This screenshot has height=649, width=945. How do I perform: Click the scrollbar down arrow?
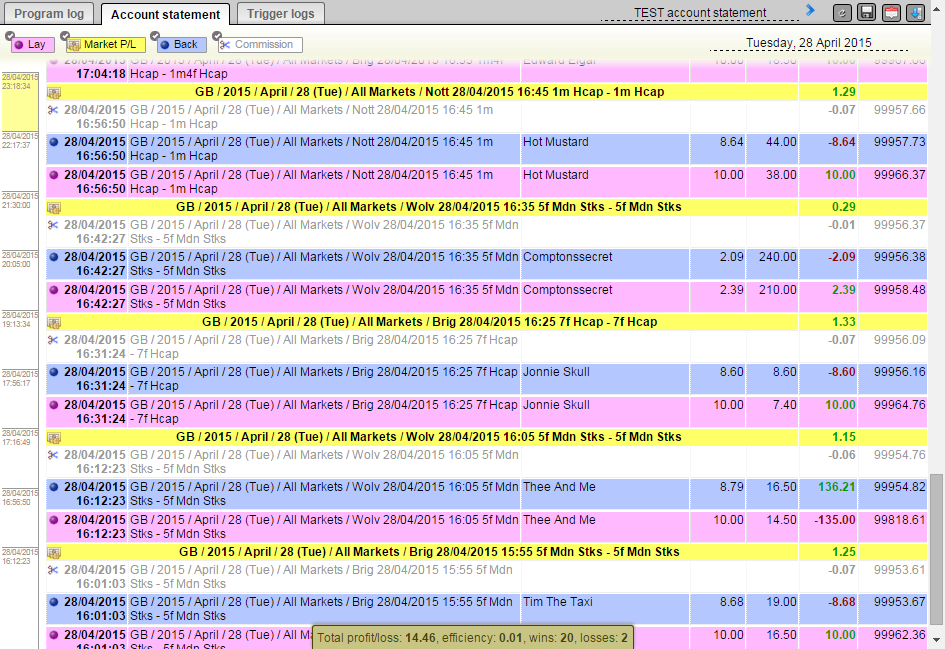[937, 639]
